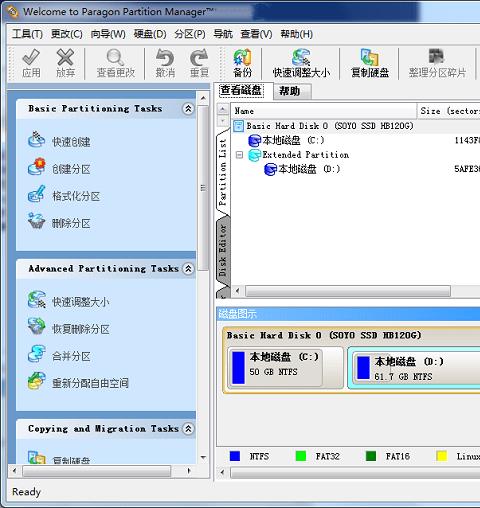Open the 更改(C) menu
This screenshot has height=508, width=480.
[67, 34]
